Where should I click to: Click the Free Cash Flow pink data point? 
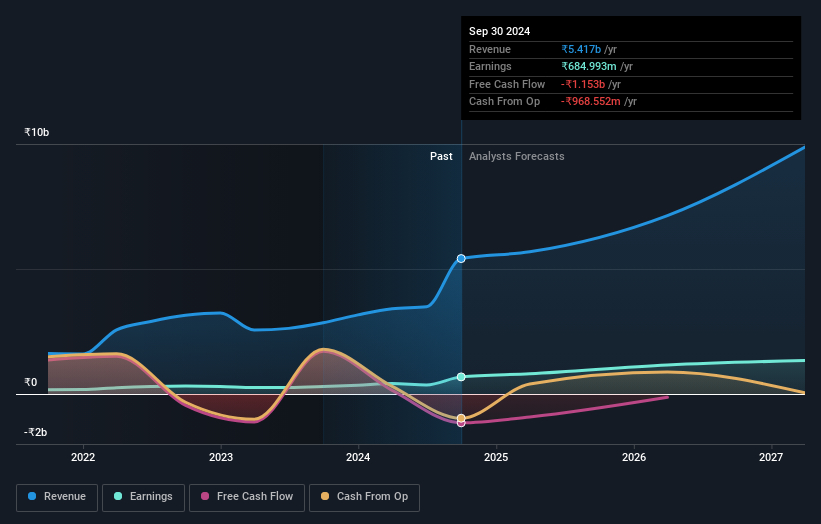point(461,423)
